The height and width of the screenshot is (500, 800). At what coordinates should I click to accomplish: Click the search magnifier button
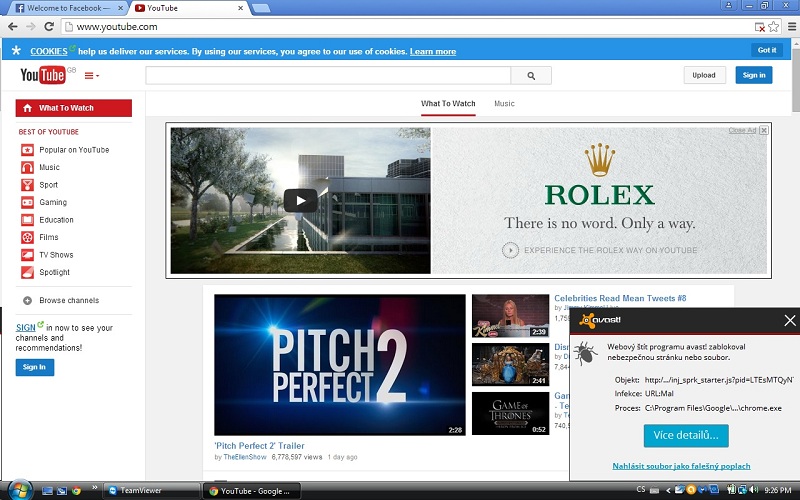[531, 76]
